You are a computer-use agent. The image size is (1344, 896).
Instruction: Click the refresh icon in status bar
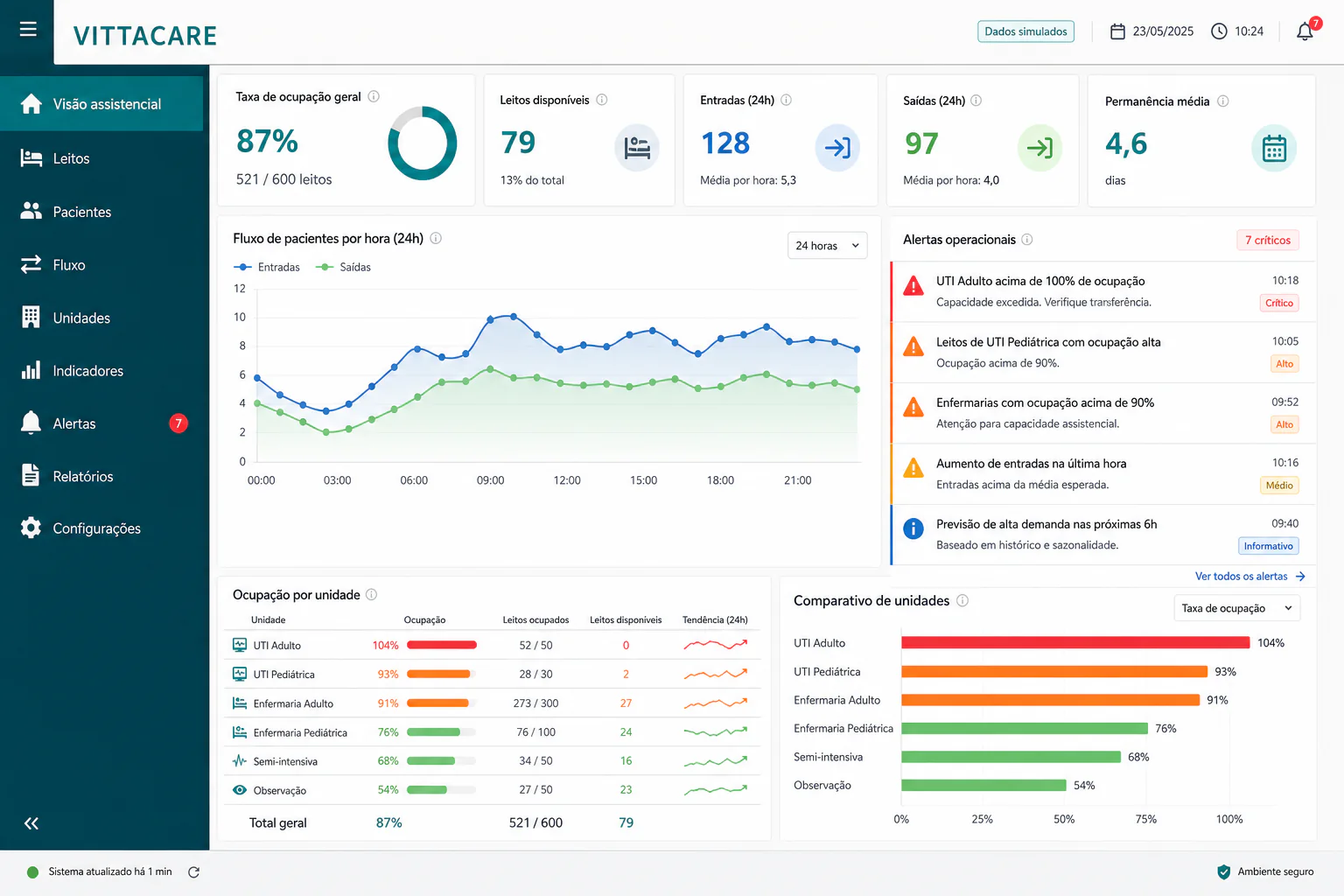pyautogui.click(x=194, y=872)
